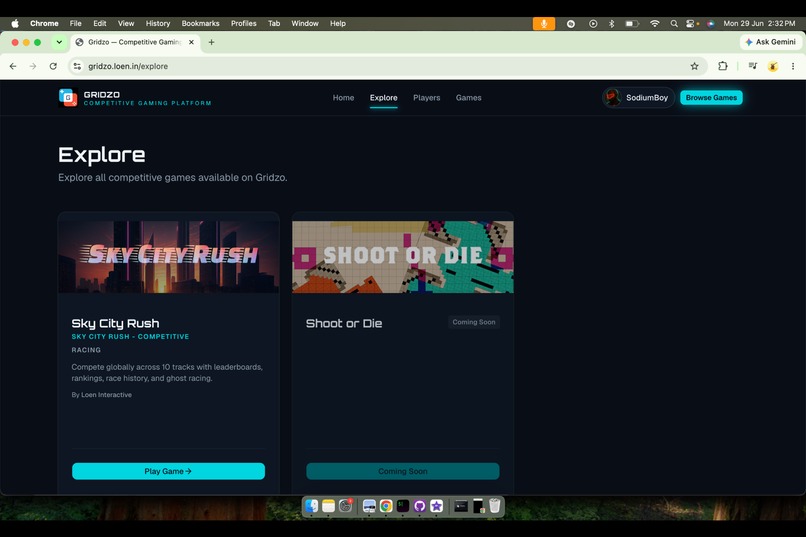
Task: Open the media controls icon in Chrome toolbar
Action: 753,66
